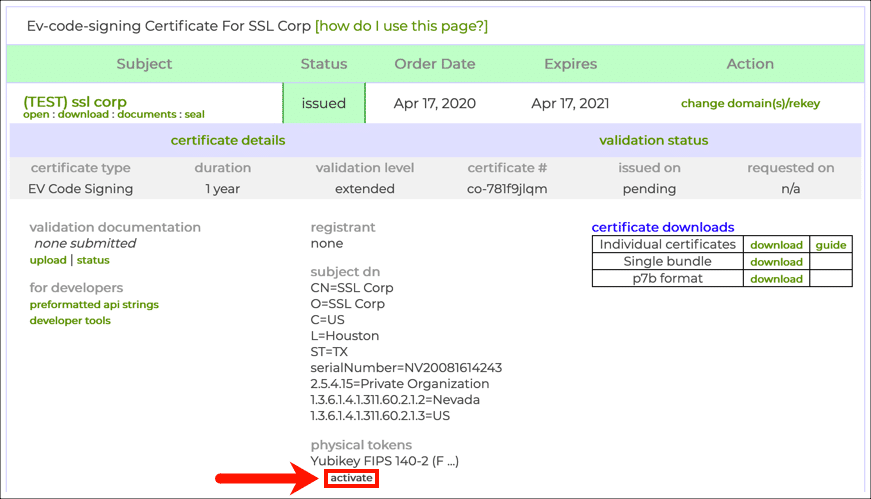Image resolution: width=871 pixels, height=499 pixels.
Task: Download the Single bundle certificate
Action: [x=776, y=262]
